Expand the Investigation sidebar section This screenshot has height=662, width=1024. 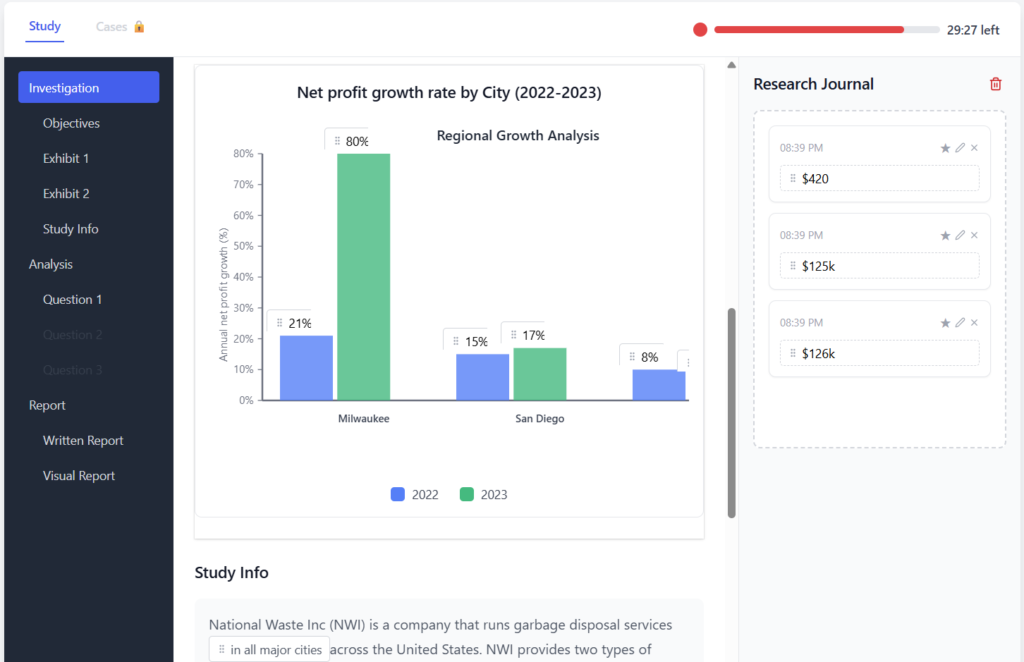click(88, 88)
